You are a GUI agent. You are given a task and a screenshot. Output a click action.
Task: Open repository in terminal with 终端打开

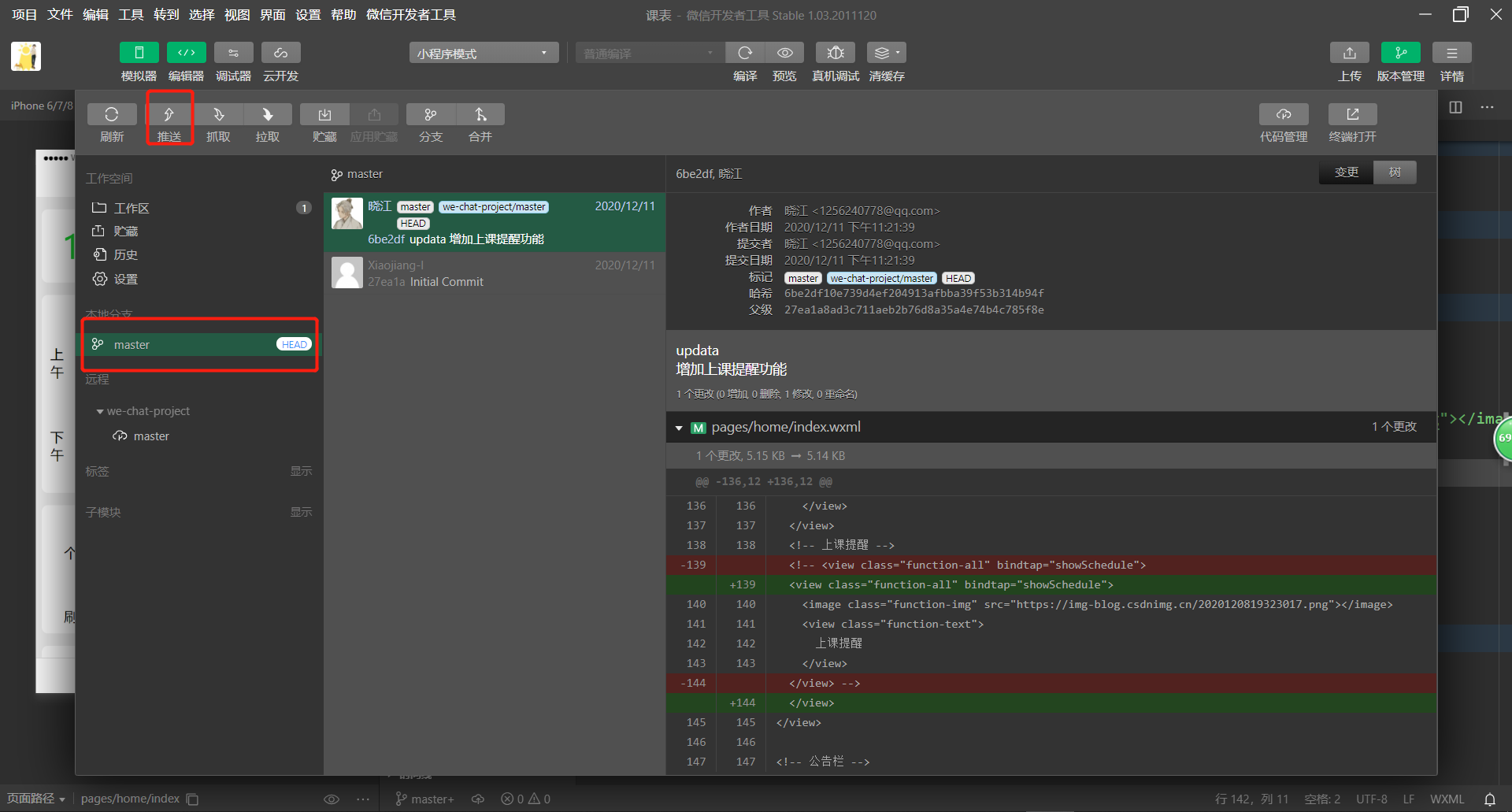pyautogui.click(x=1353, y=114)
